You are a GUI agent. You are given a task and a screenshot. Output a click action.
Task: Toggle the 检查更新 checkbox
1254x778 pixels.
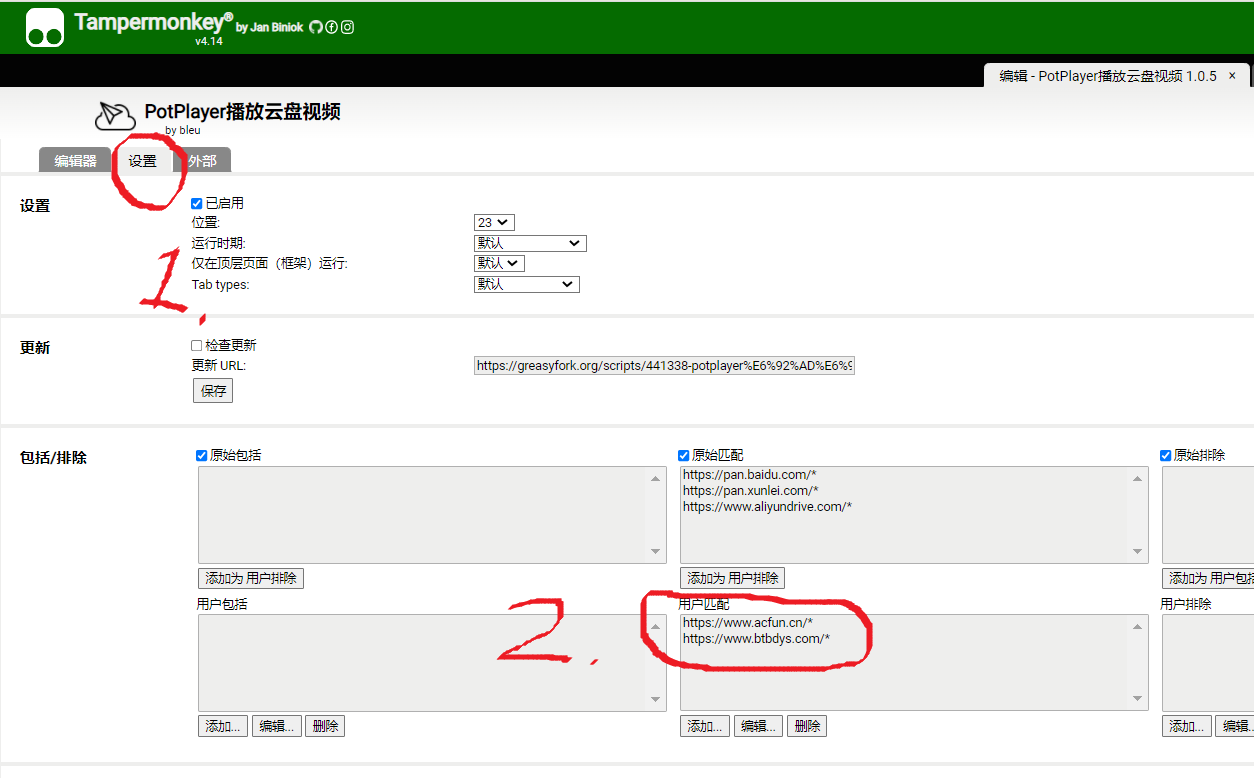pos(197,345)
